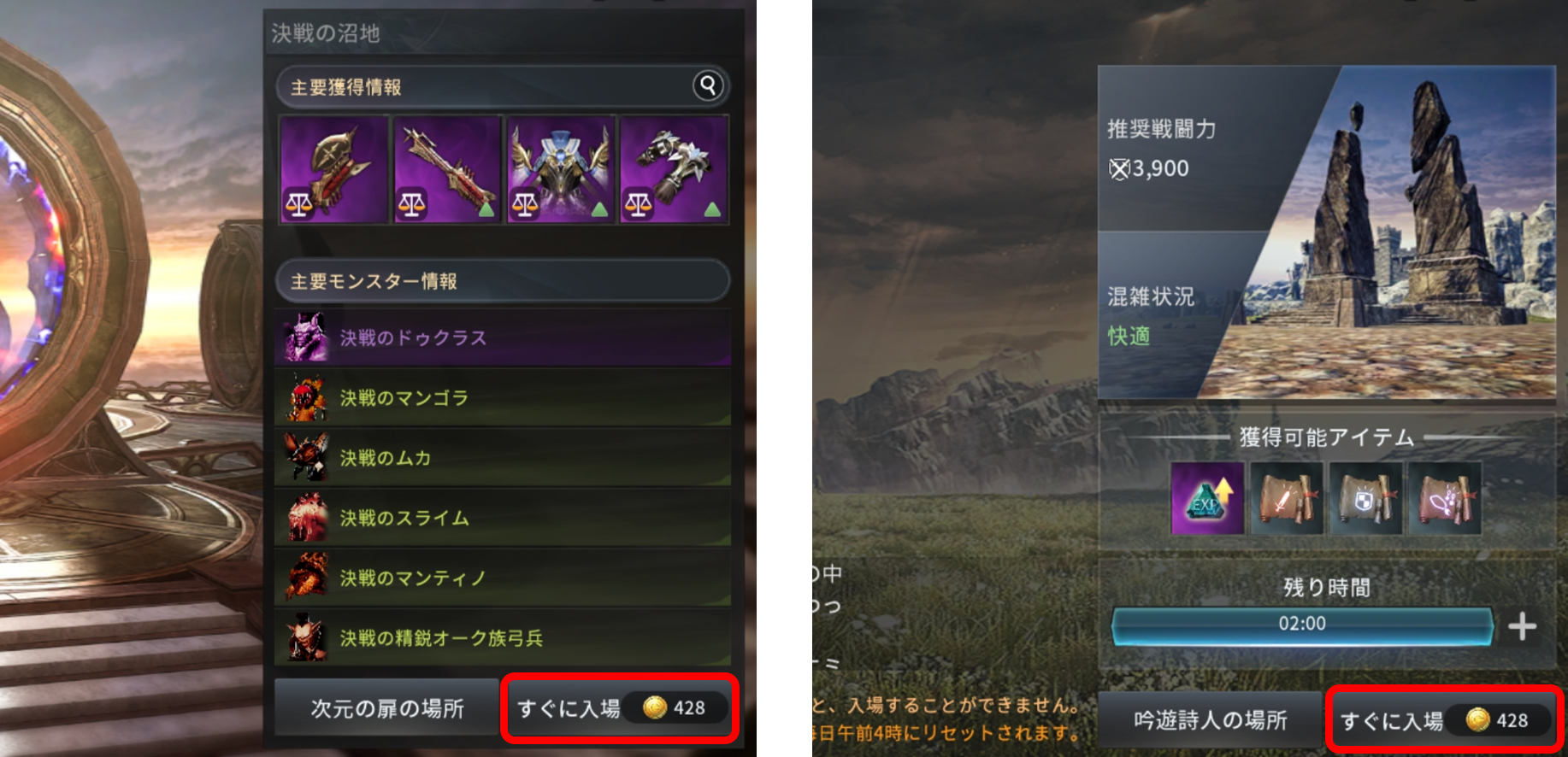Select monster 決戦のスライム
1568x757 pixels.
503,518
